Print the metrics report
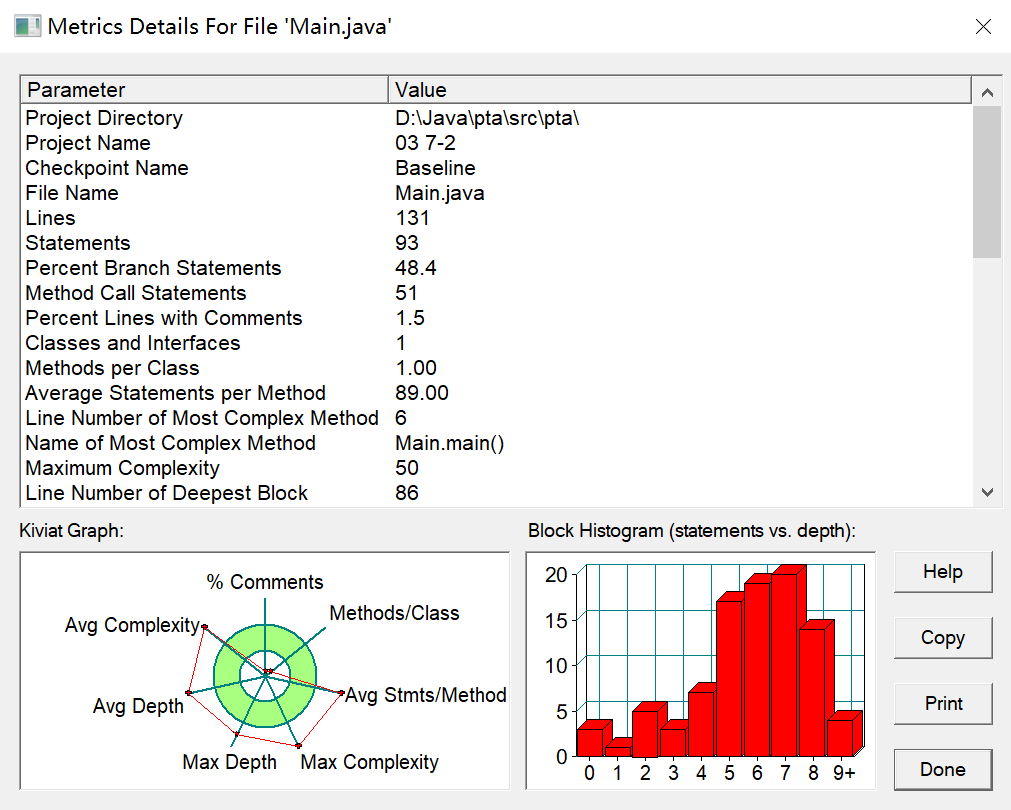Screen dimensions: 1011x810 tap(943, 704)
